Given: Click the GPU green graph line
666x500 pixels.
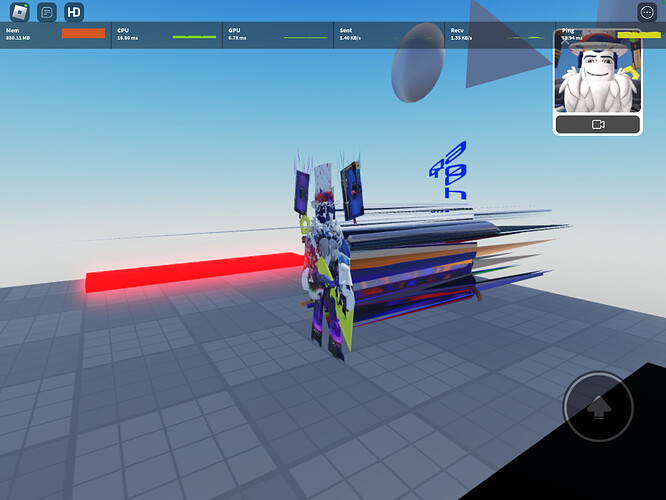Looking at the screenshot, I should pos(306,38).
